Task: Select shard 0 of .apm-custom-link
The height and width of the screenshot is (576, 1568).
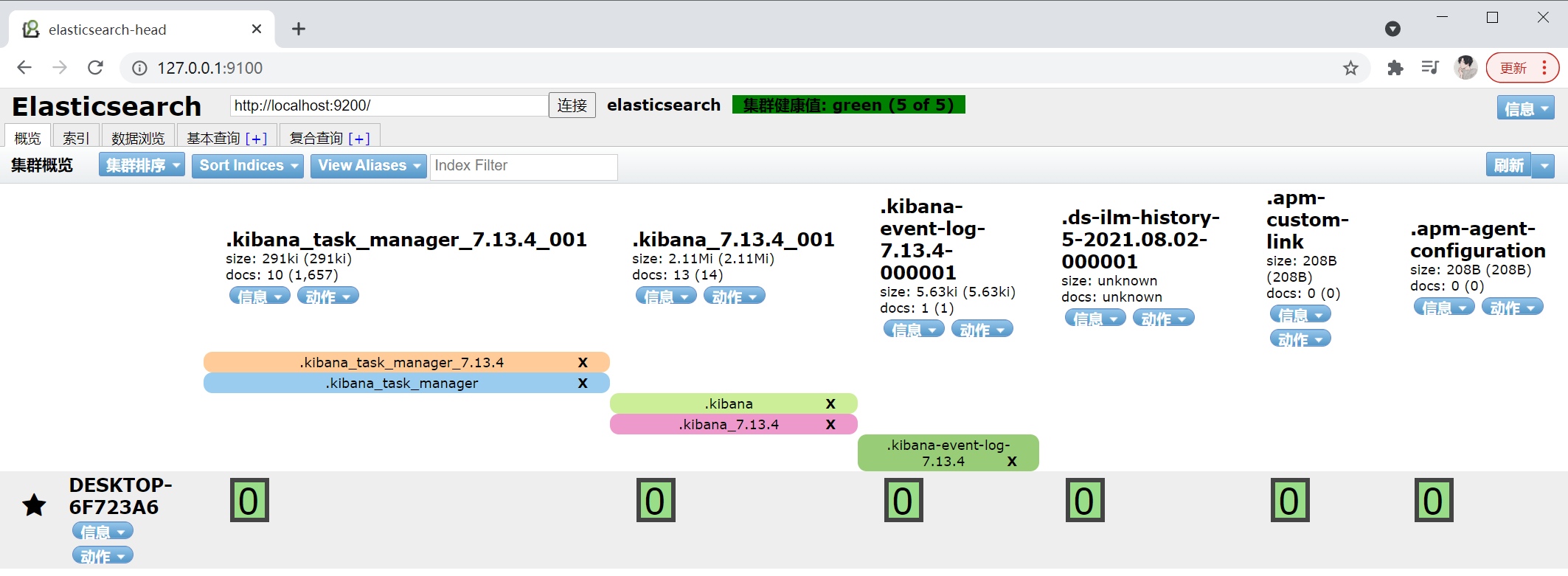Action: coord(1290,500)
